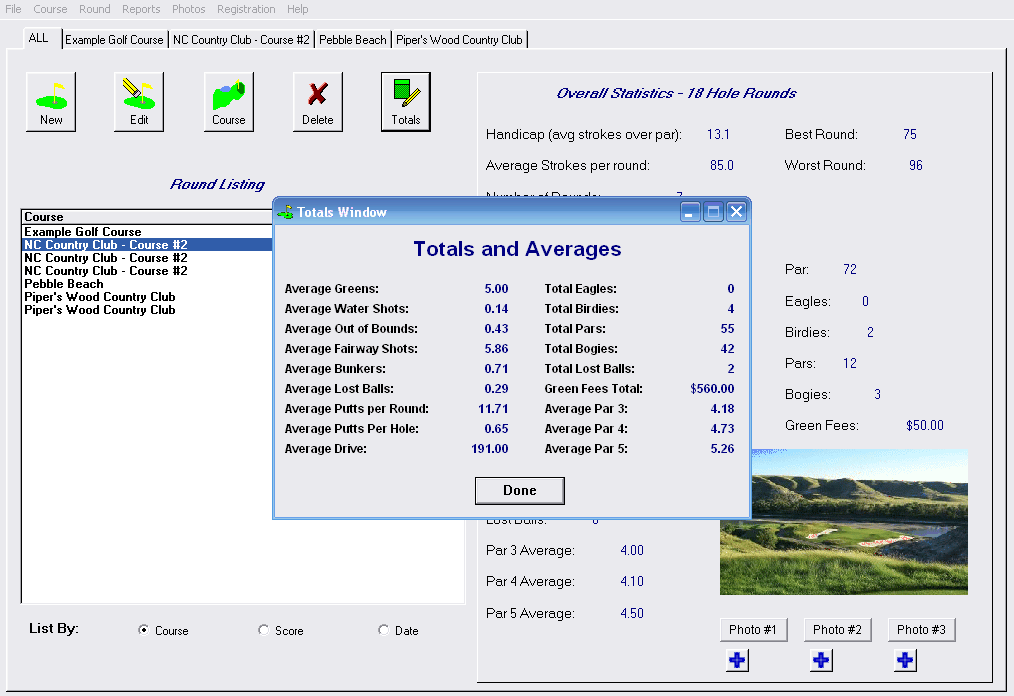Click the plus icon below Photo #2

click(x=821, y=660)
